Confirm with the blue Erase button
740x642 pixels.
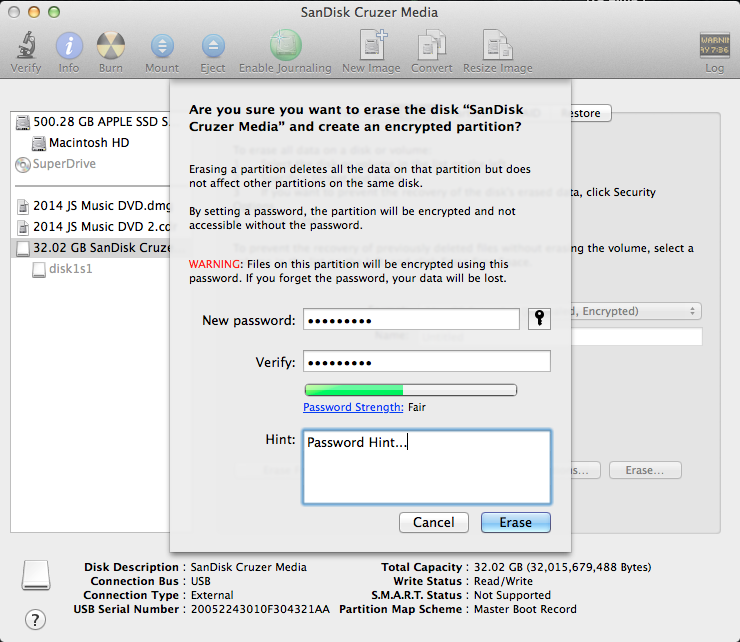tap(515, 523)
